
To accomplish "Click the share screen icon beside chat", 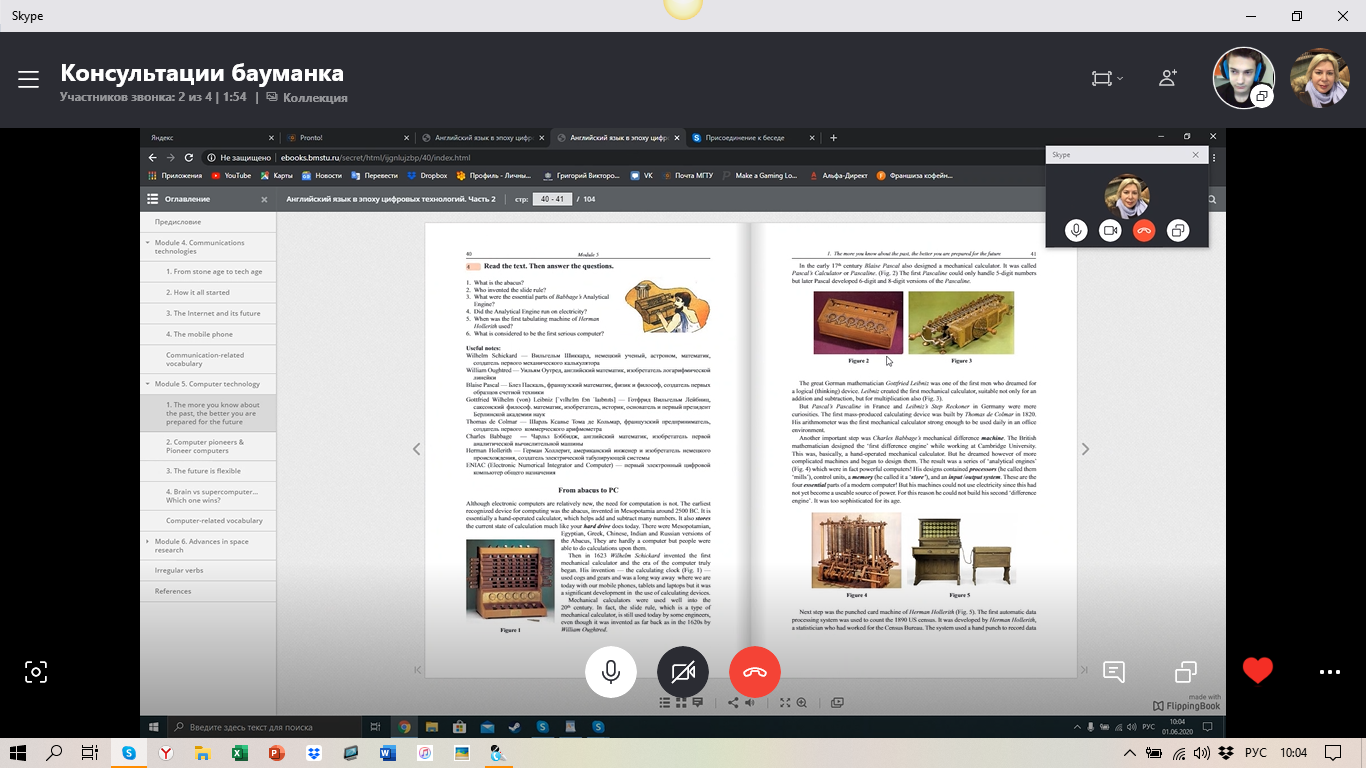I will (x=1186, y=671).
